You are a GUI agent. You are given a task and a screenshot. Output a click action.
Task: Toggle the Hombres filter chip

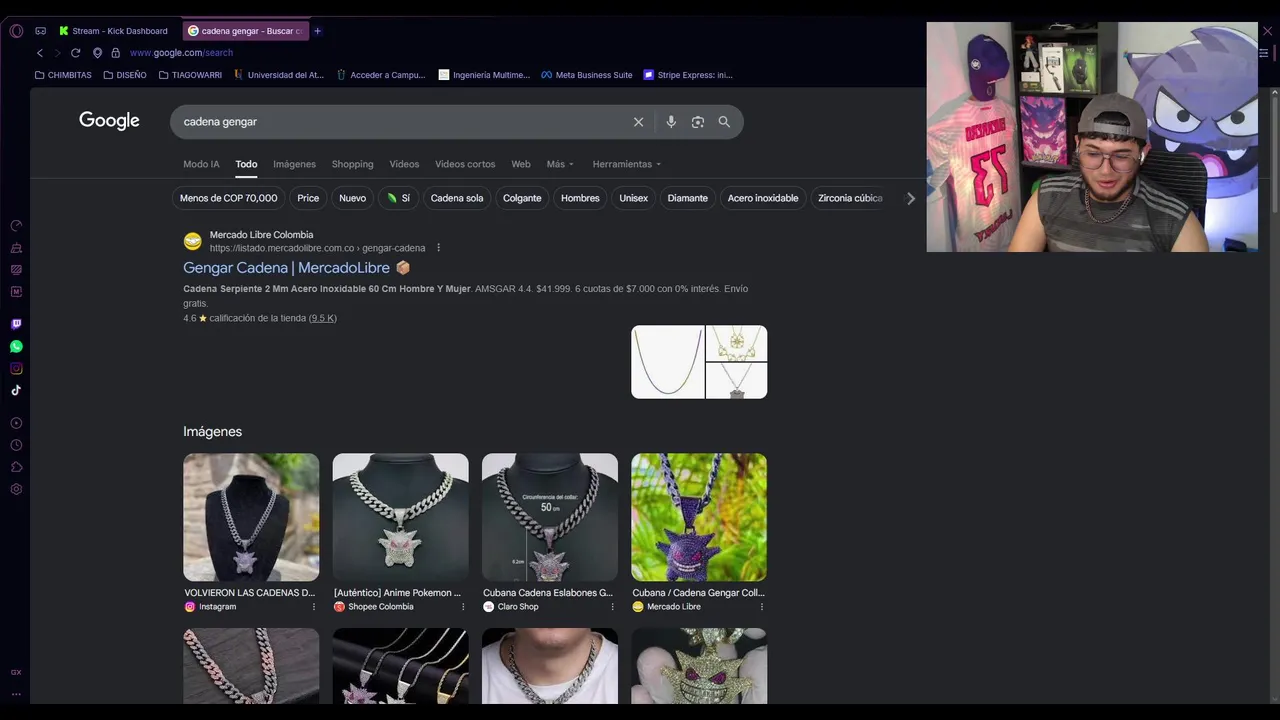click(580, 198)
